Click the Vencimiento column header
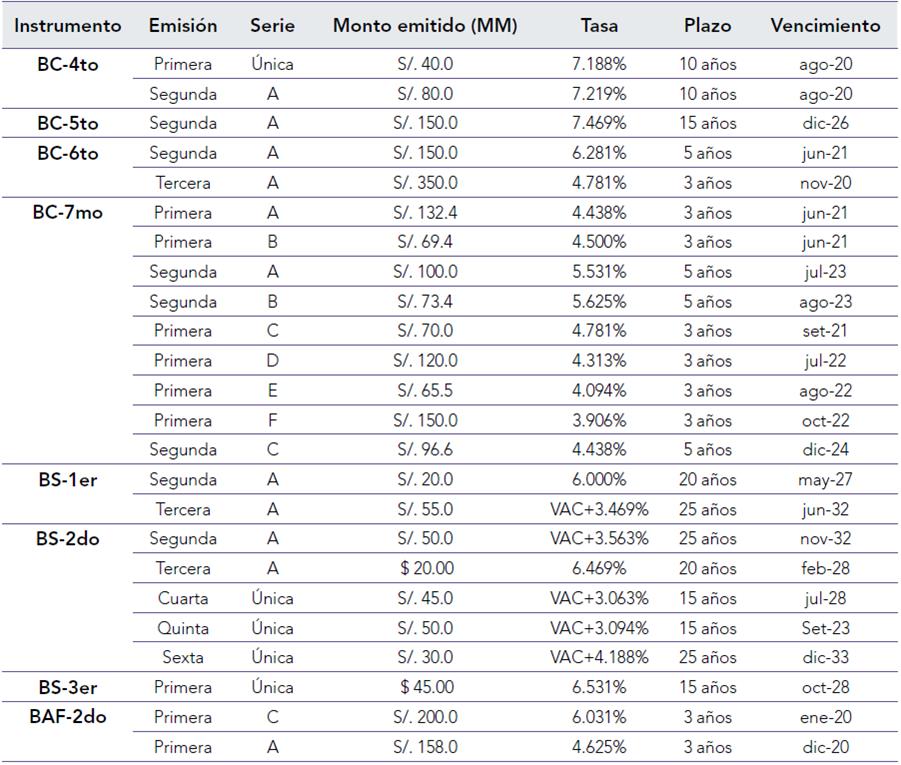 [x=825, y=26]
